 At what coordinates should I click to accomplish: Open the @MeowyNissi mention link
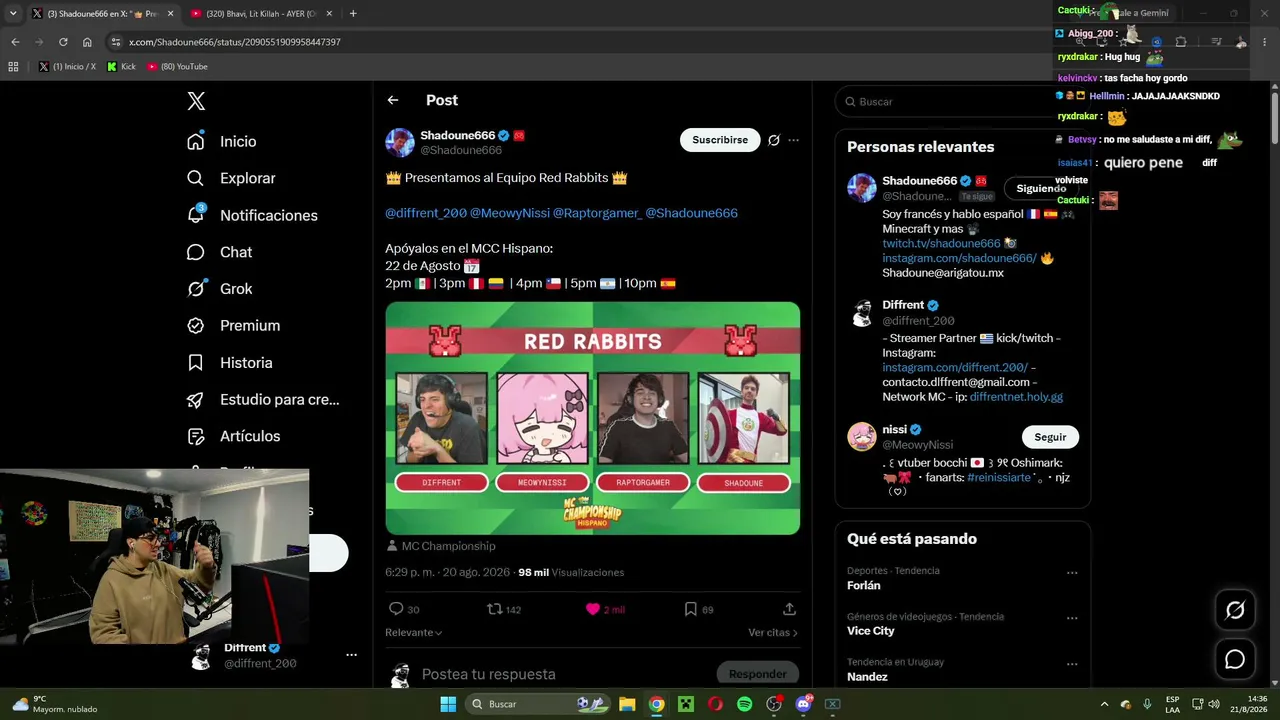coord(509,213)
